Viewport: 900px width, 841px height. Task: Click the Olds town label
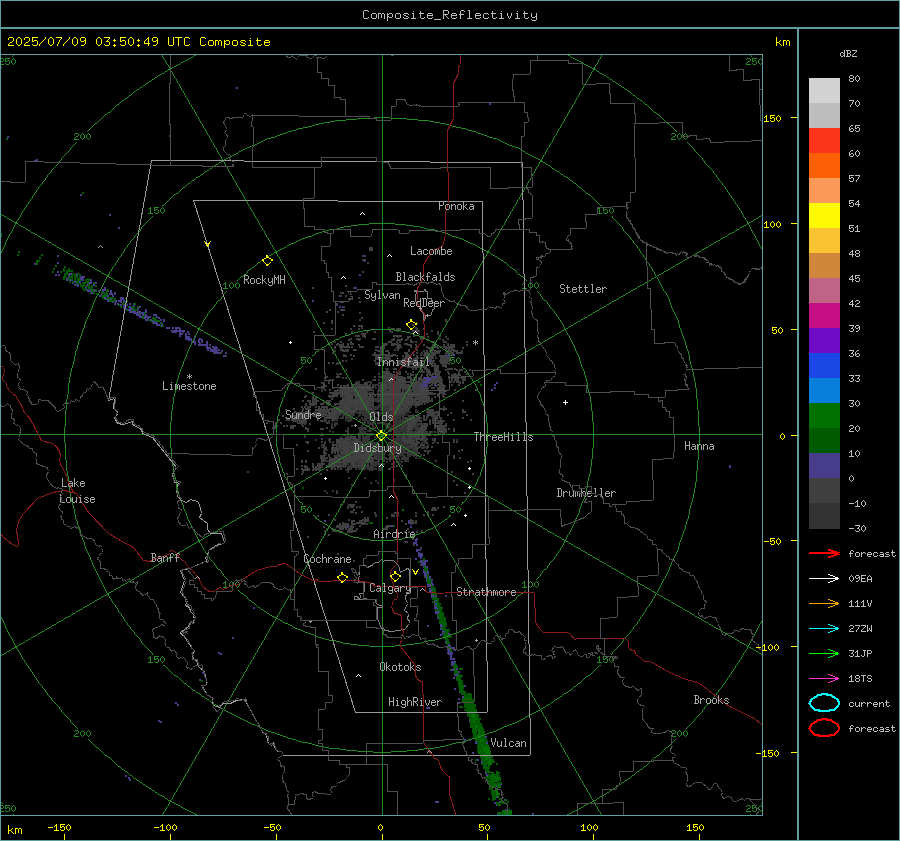tap(381, 417)
